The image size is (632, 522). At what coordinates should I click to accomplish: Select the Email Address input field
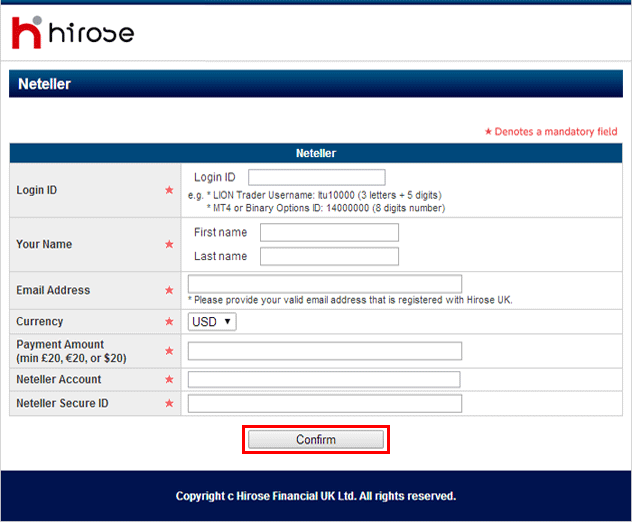pyautogui.click(x=325, y=284)
